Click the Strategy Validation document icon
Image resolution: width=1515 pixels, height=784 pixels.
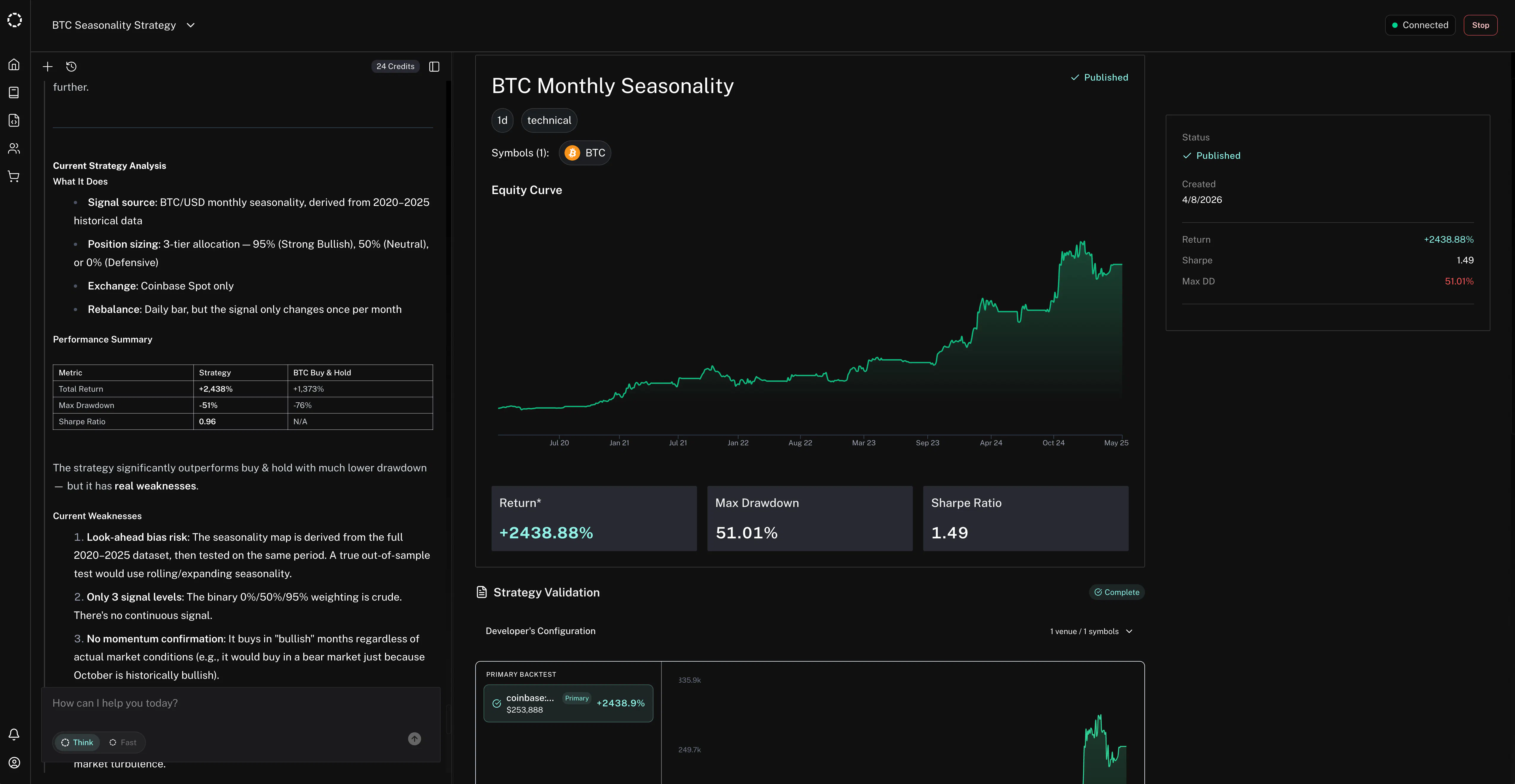(x=482, y=592)
